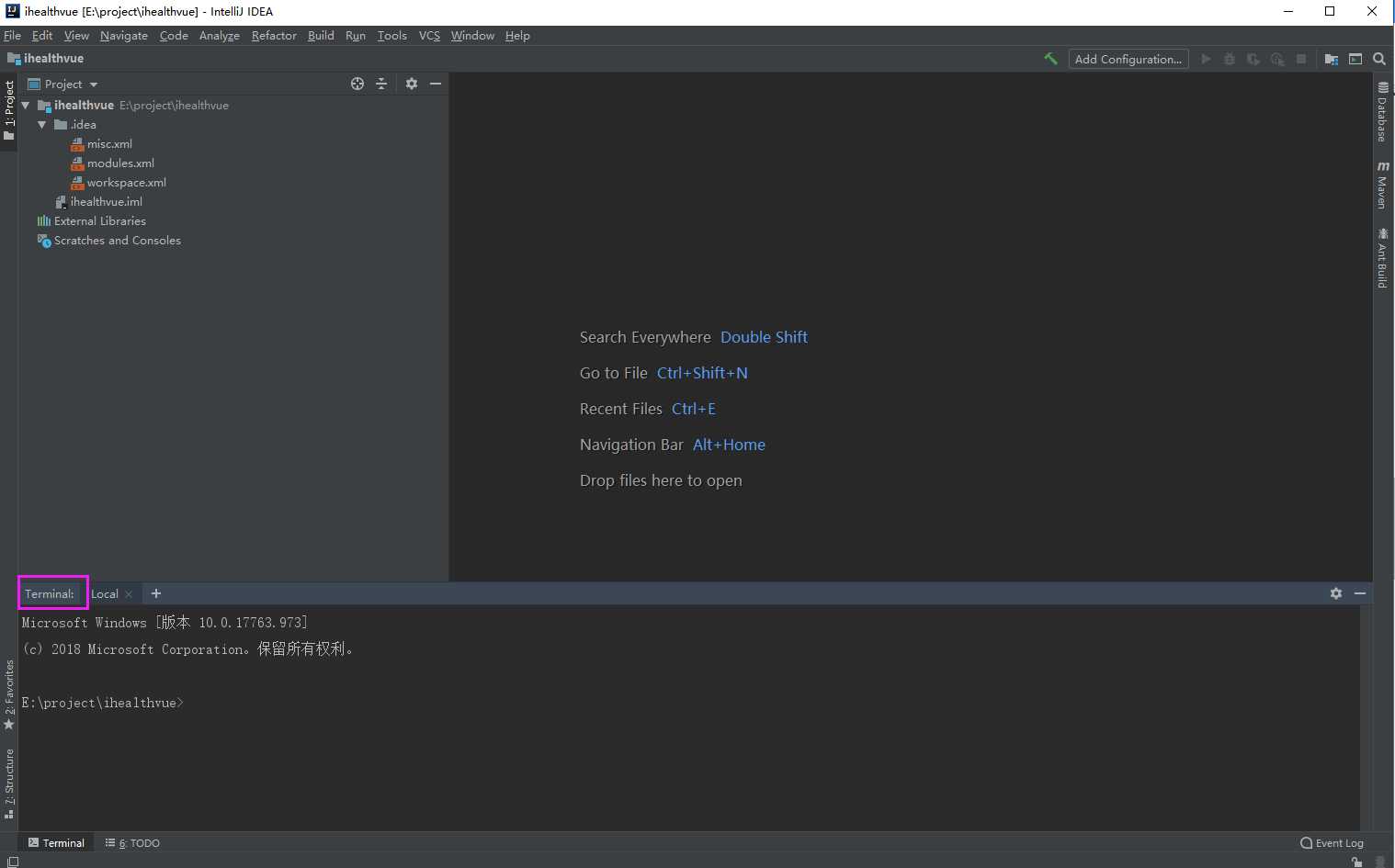
Task: Open the Maven tool window
Action: tap(1382, 185)
